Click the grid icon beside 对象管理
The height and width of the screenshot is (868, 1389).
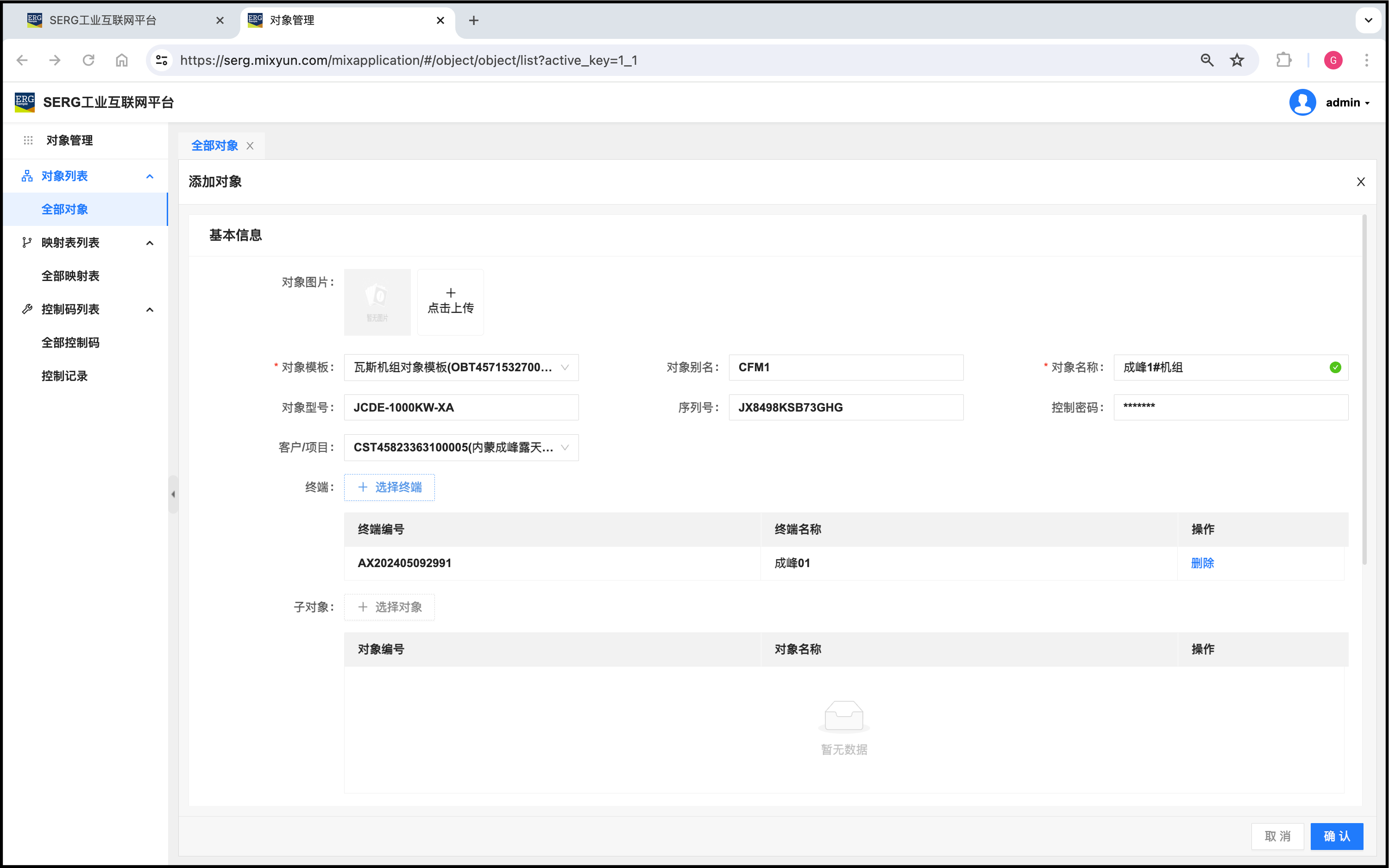point(28,140)
